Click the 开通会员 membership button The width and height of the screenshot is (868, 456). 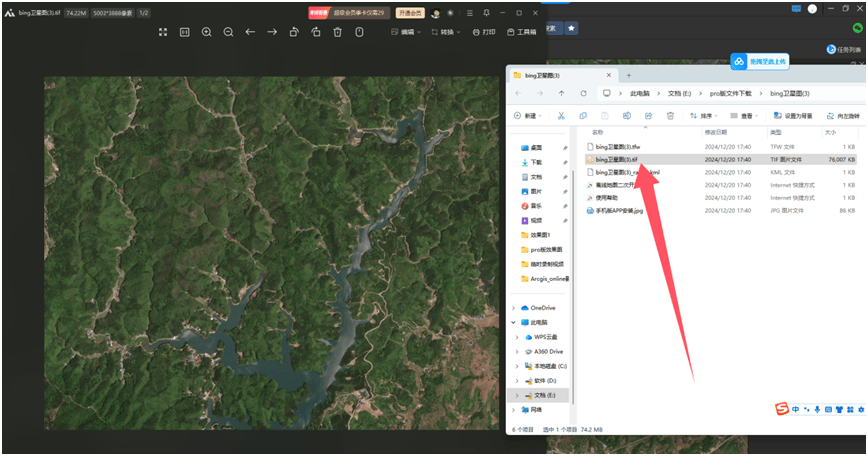pyautogui.click(x=410, y=13)
